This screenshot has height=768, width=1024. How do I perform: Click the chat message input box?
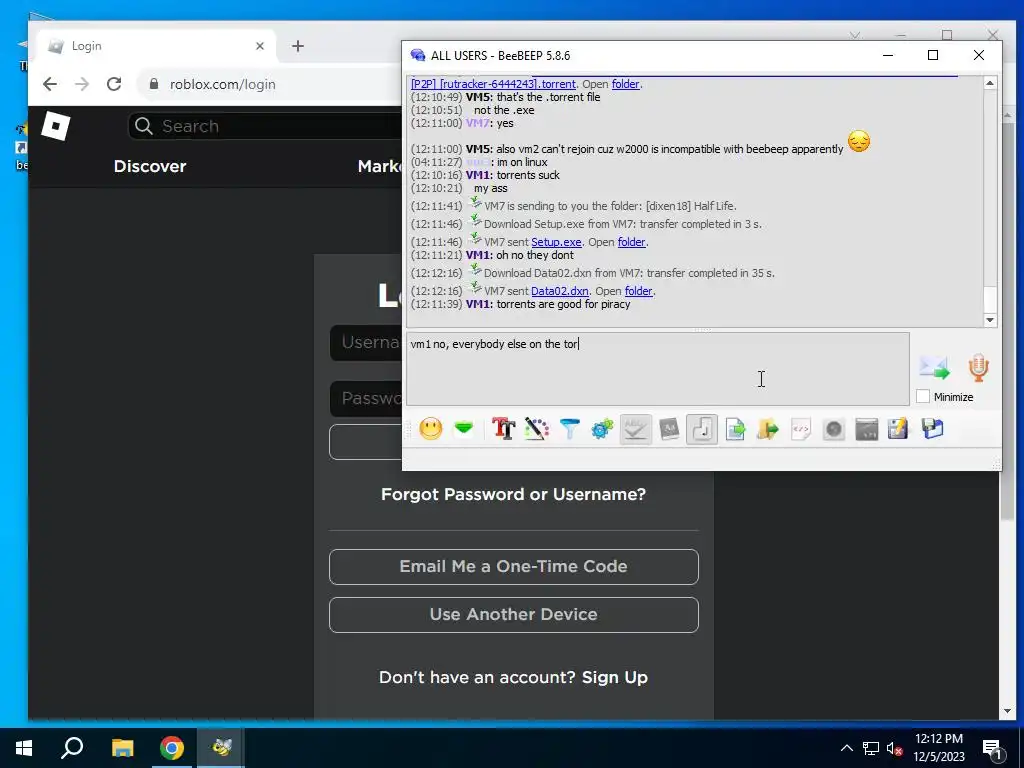point(658,368)
